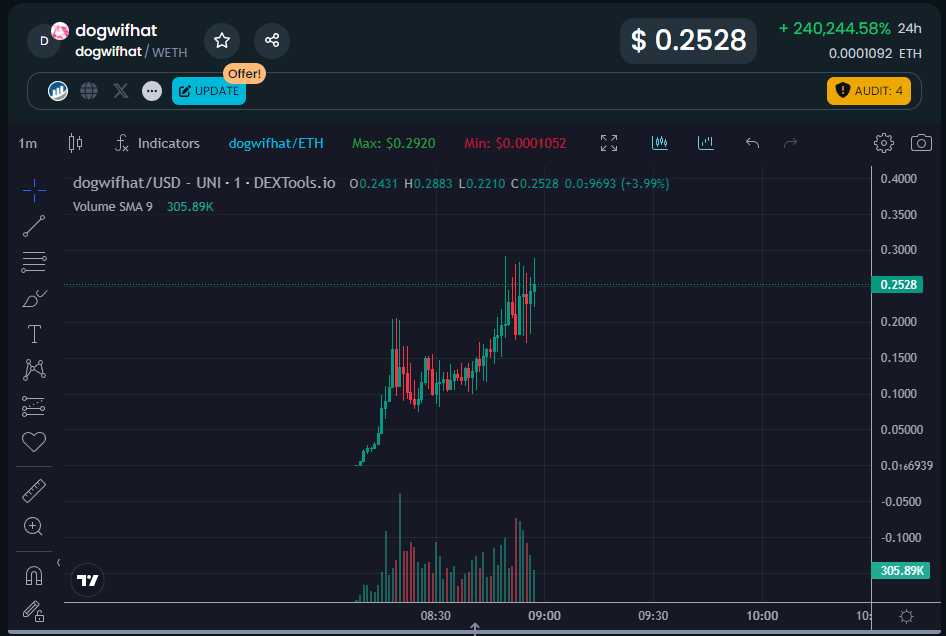Select the ruler measure tool
946x636 pixels.
click(x=34, y=491)
